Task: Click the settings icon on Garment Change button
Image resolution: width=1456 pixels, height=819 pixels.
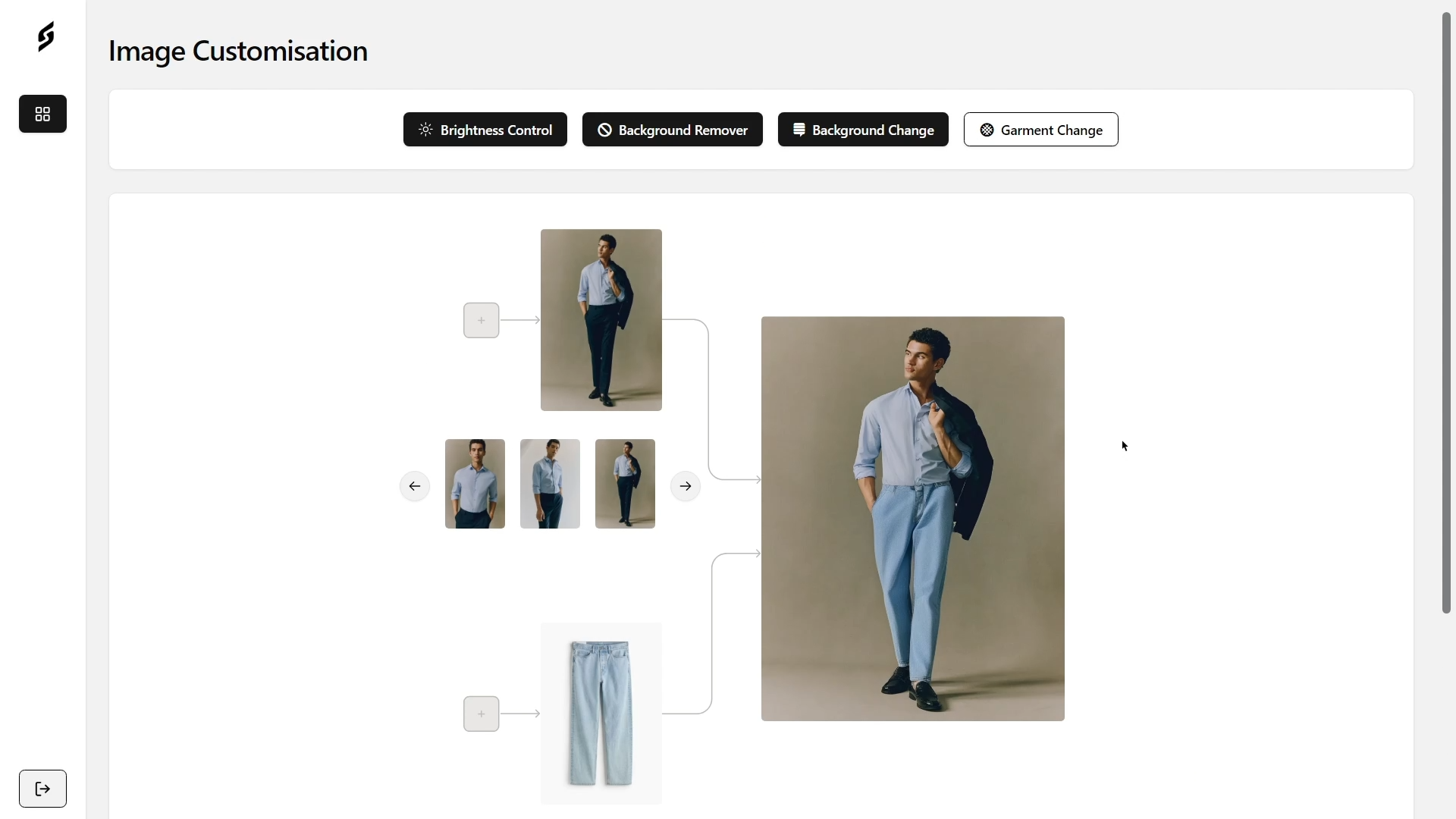Action: tap(986, 129)
